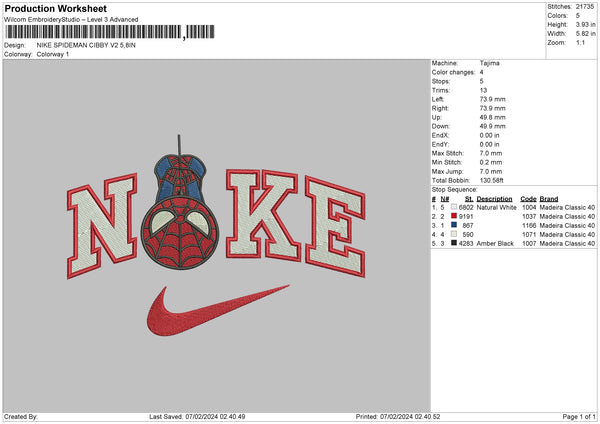Screen dimensions: 600x424
Task: Click the 'Stops:' label
Action: 440,81
